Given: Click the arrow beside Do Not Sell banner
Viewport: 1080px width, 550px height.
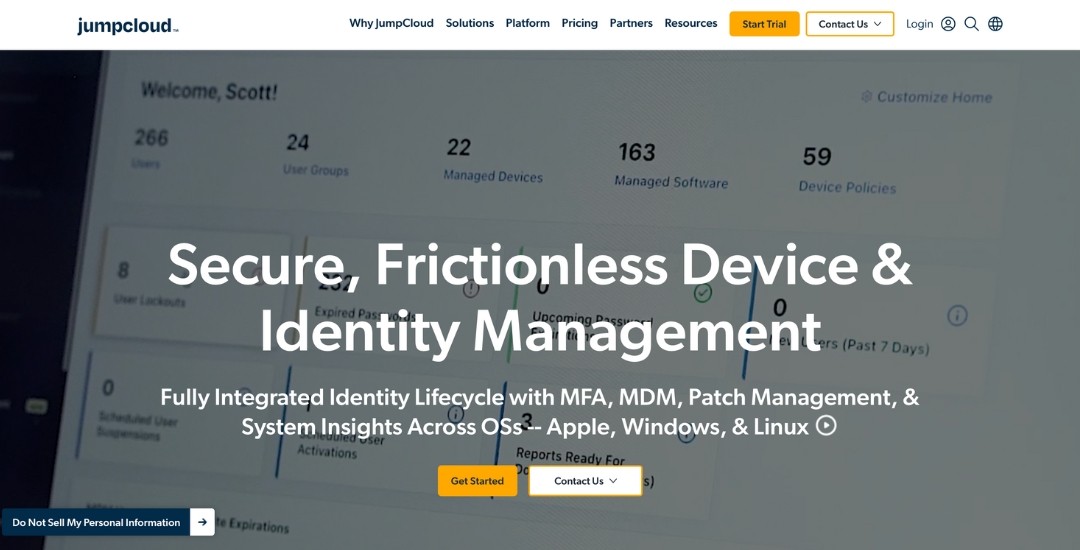Looking at the screenshot, I should point(202,522).
